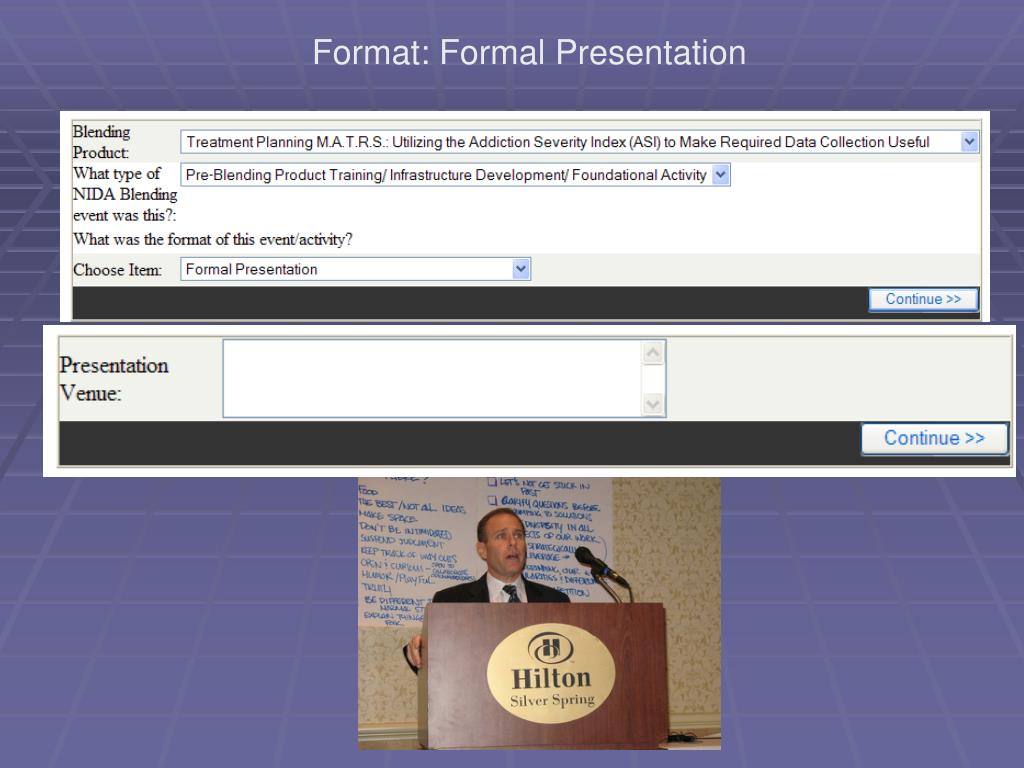Expand the Choose Item format dropdown arrow
This screenshot has width=1024, height=768.
pos(520,269)
